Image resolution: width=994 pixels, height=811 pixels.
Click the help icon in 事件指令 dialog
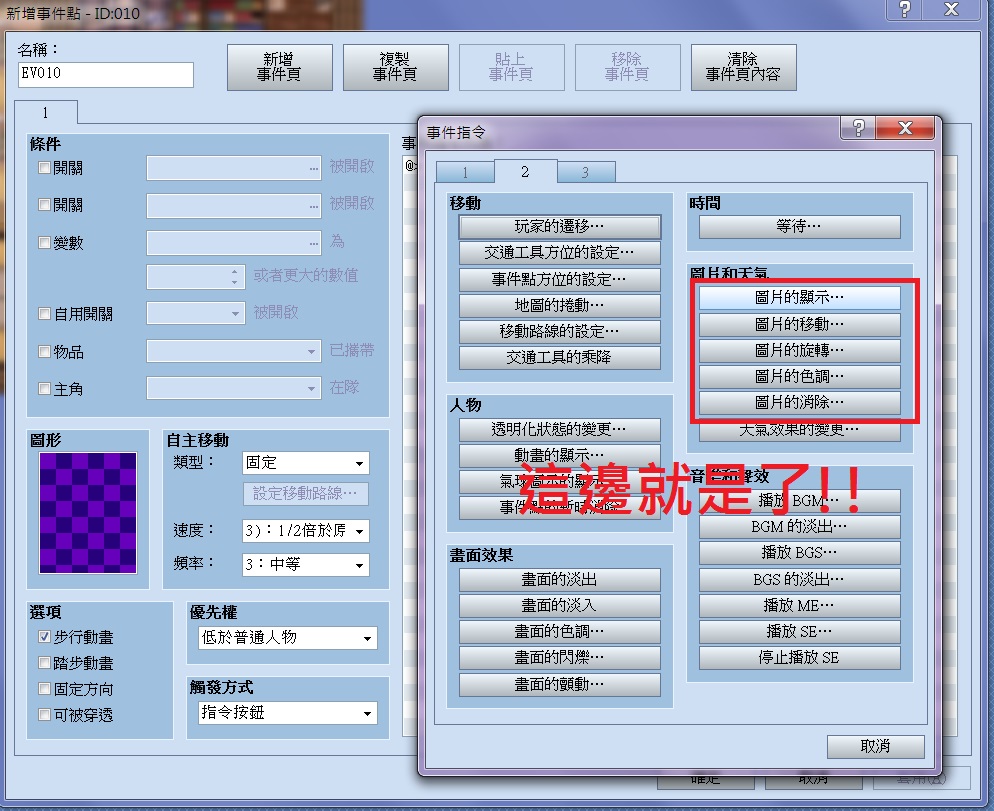click(858, 128)
